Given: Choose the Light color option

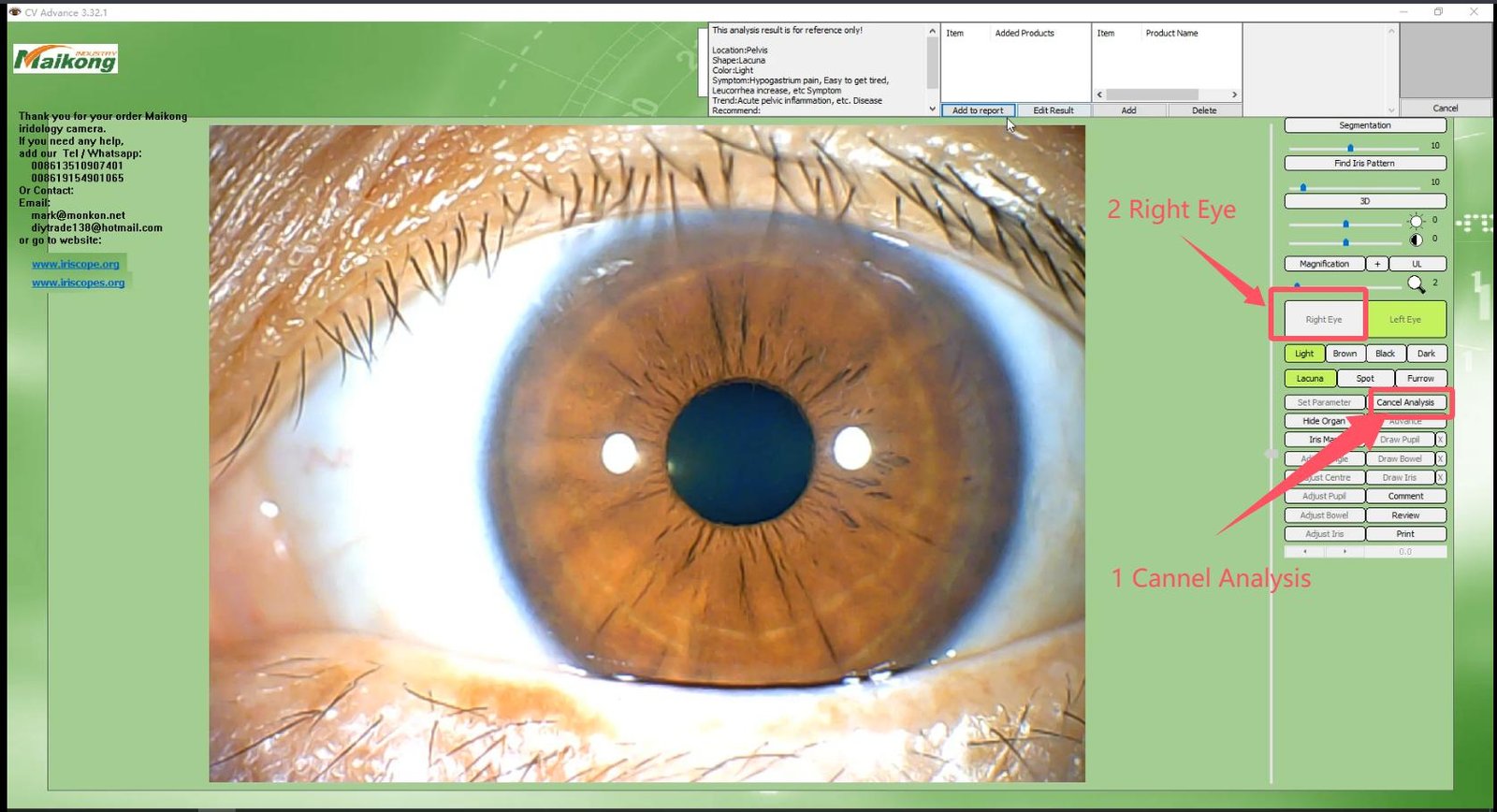Looking at the screenshot, I should (1304, 354).
